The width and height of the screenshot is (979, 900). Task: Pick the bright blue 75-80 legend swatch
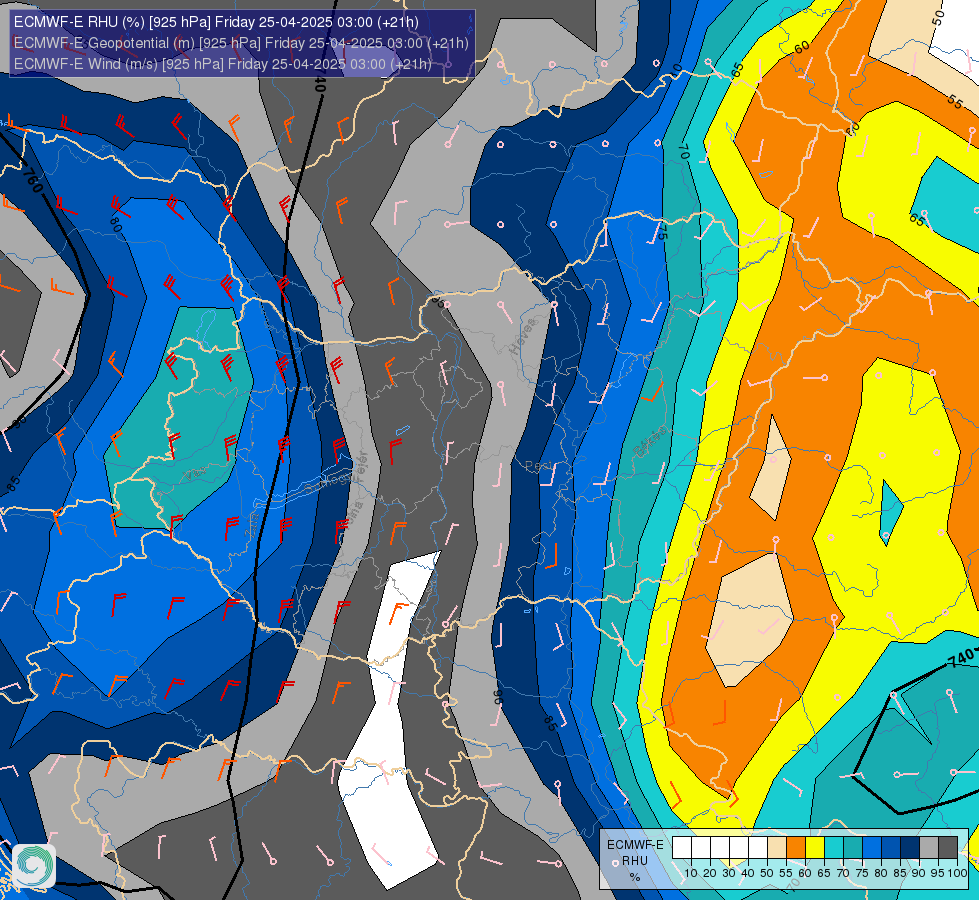872,848
